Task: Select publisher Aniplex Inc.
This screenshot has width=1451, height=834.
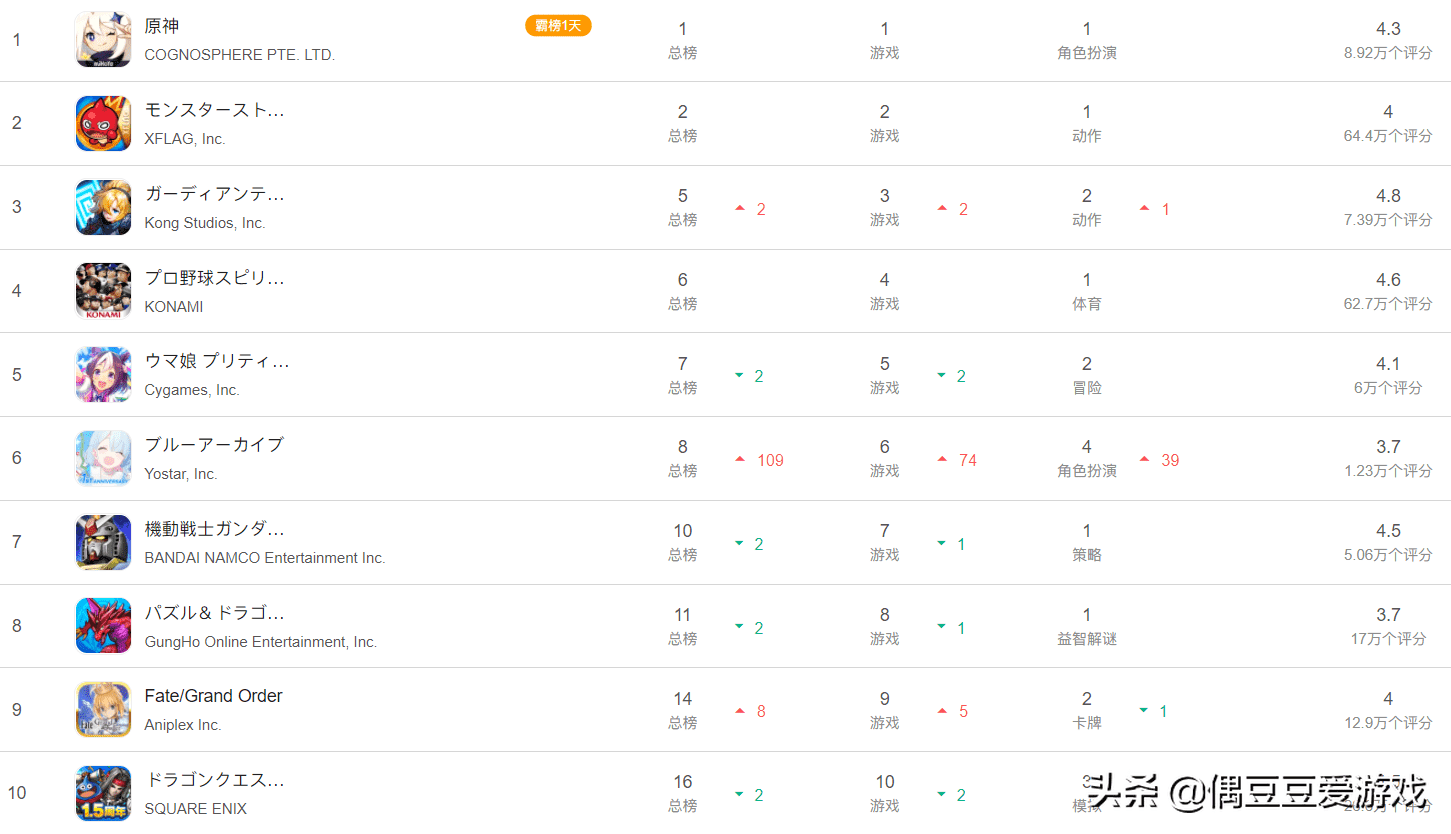Action: pos(183,725)
